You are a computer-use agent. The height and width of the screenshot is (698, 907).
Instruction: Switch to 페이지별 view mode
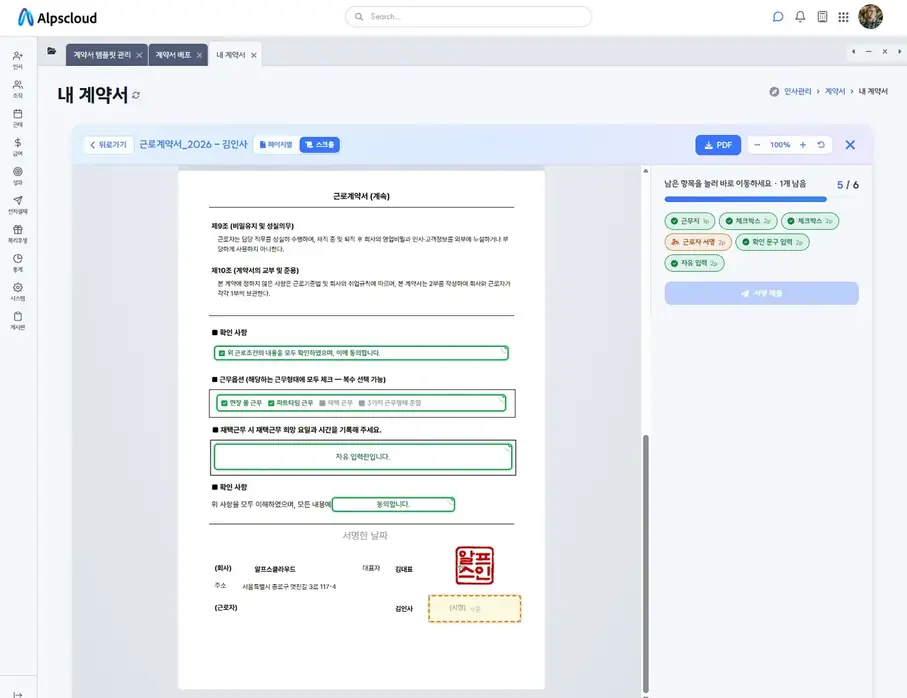tap(276, 145)
